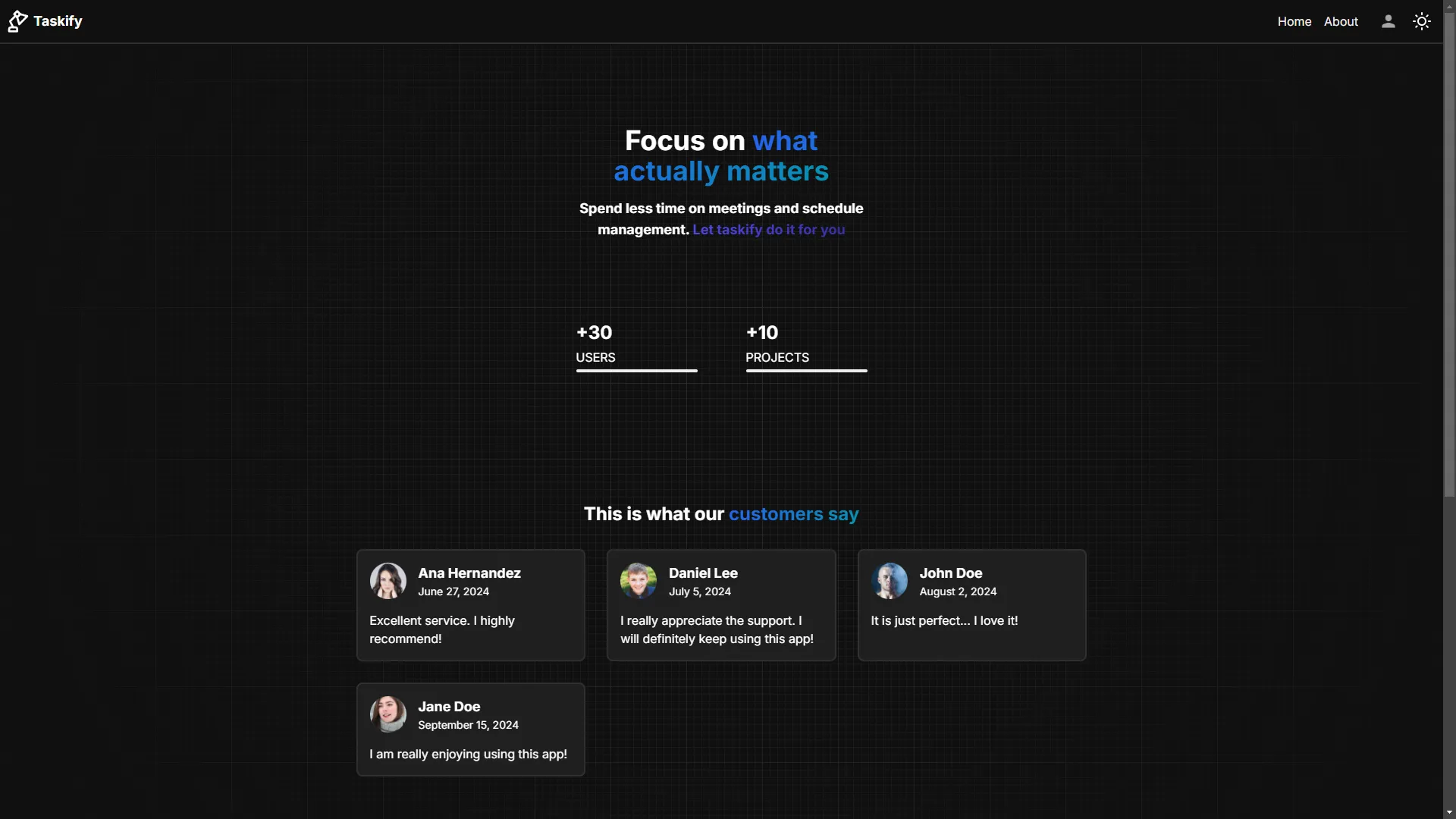Select Daniel Lee's testimonial text

click(x=717, y=630)
